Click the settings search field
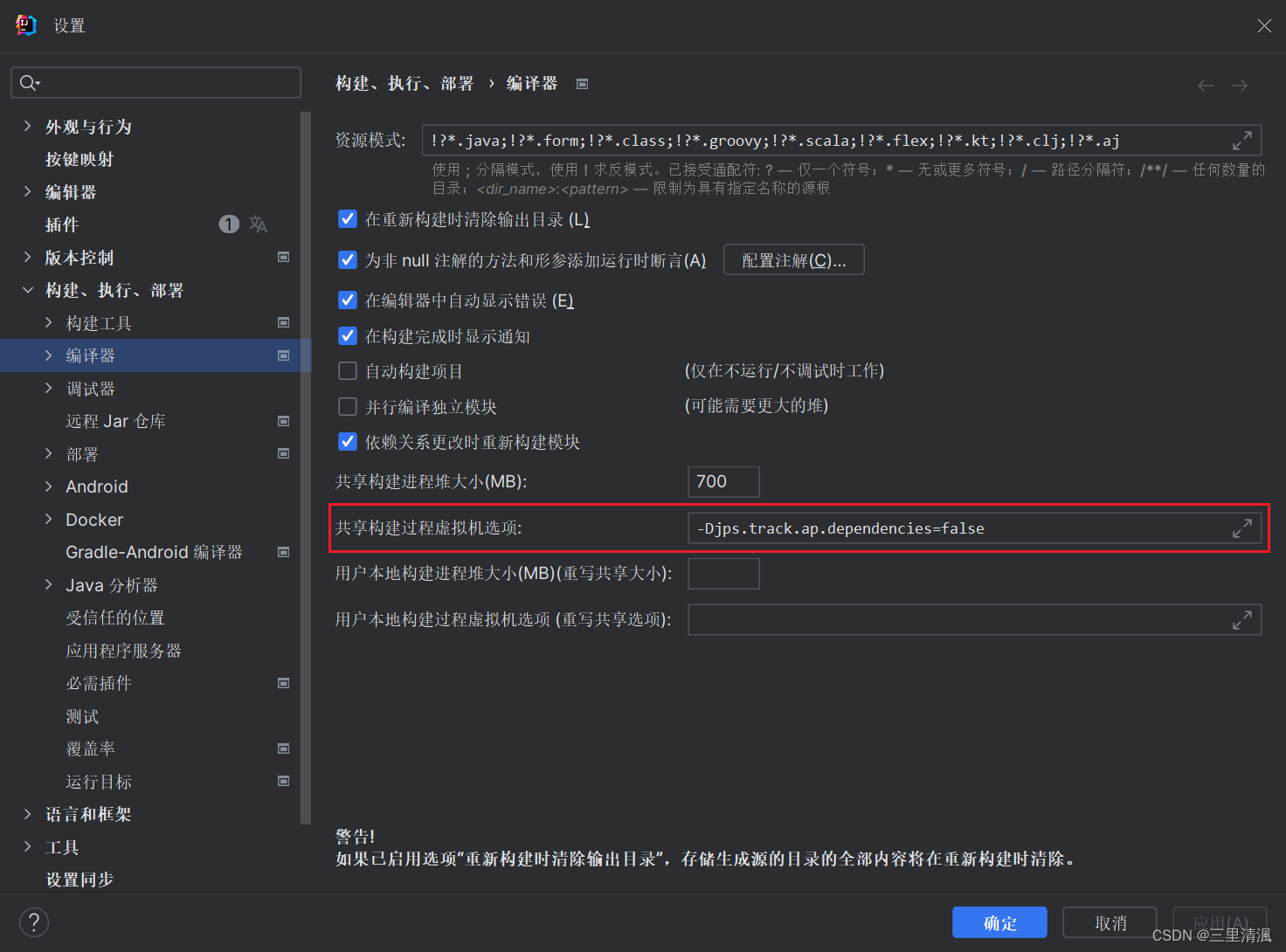Screen dimensions: 1286x952 pos(156,82)
